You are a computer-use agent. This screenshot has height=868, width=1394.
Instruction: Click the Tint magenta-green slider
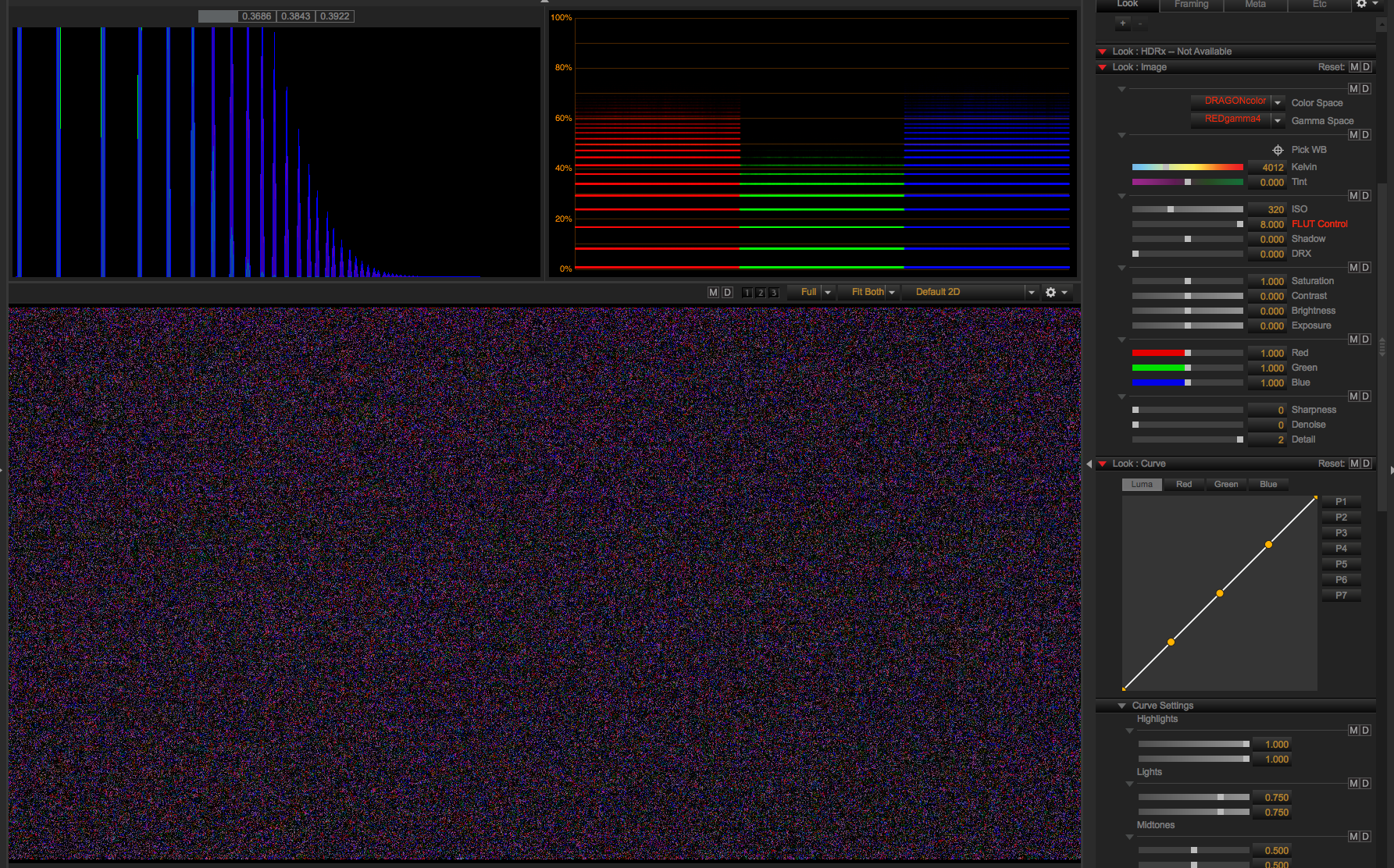1187,182
